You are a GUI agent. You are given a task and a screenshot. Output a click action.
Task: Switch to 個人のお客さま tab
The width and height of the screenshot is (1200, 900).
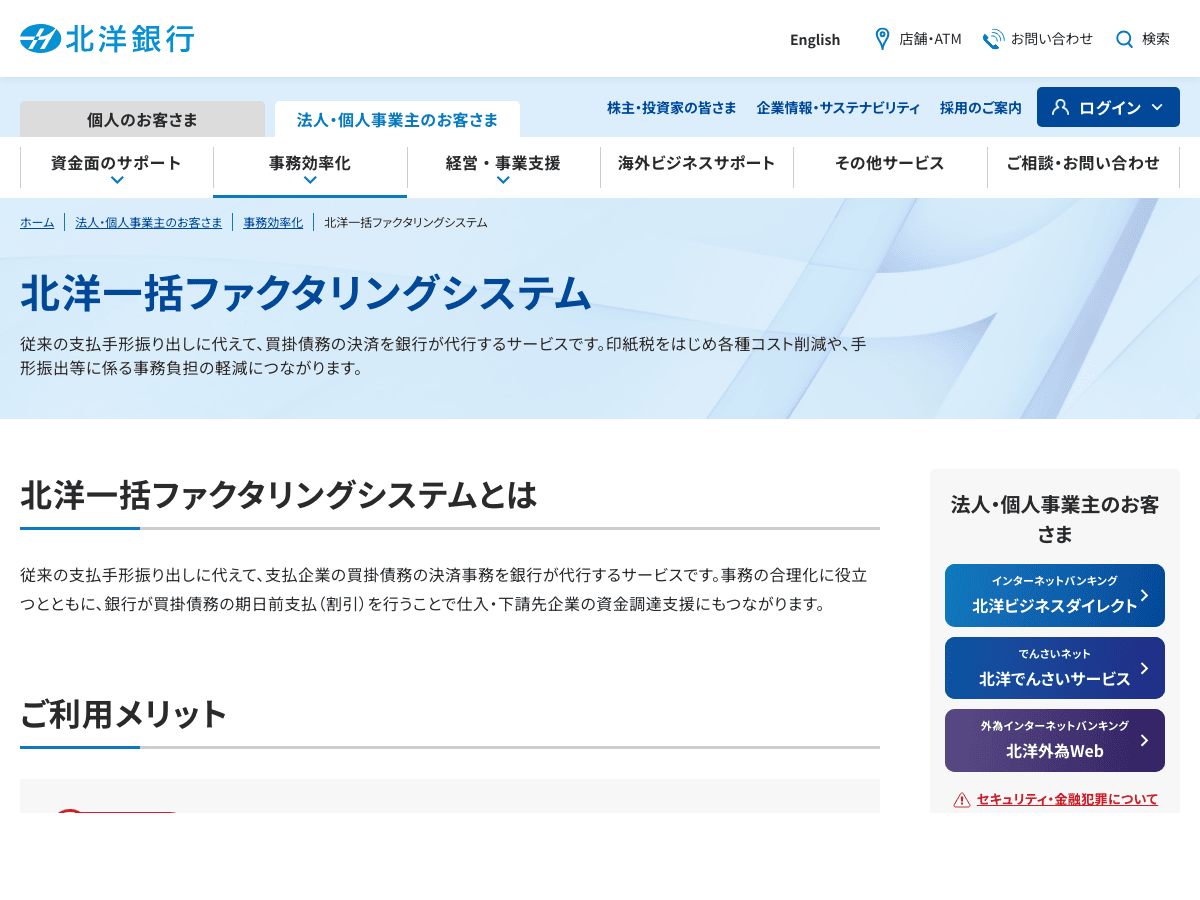[x=142, y=119]
